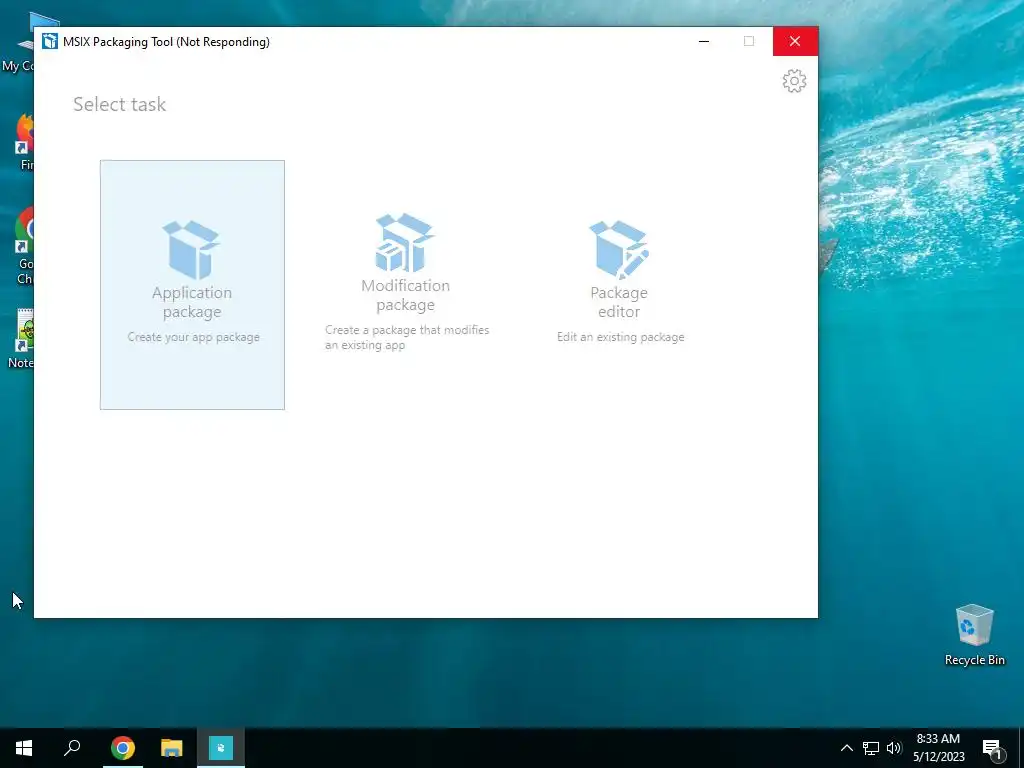
Task: Open the notification center icon
Action: tap(991, 748)
